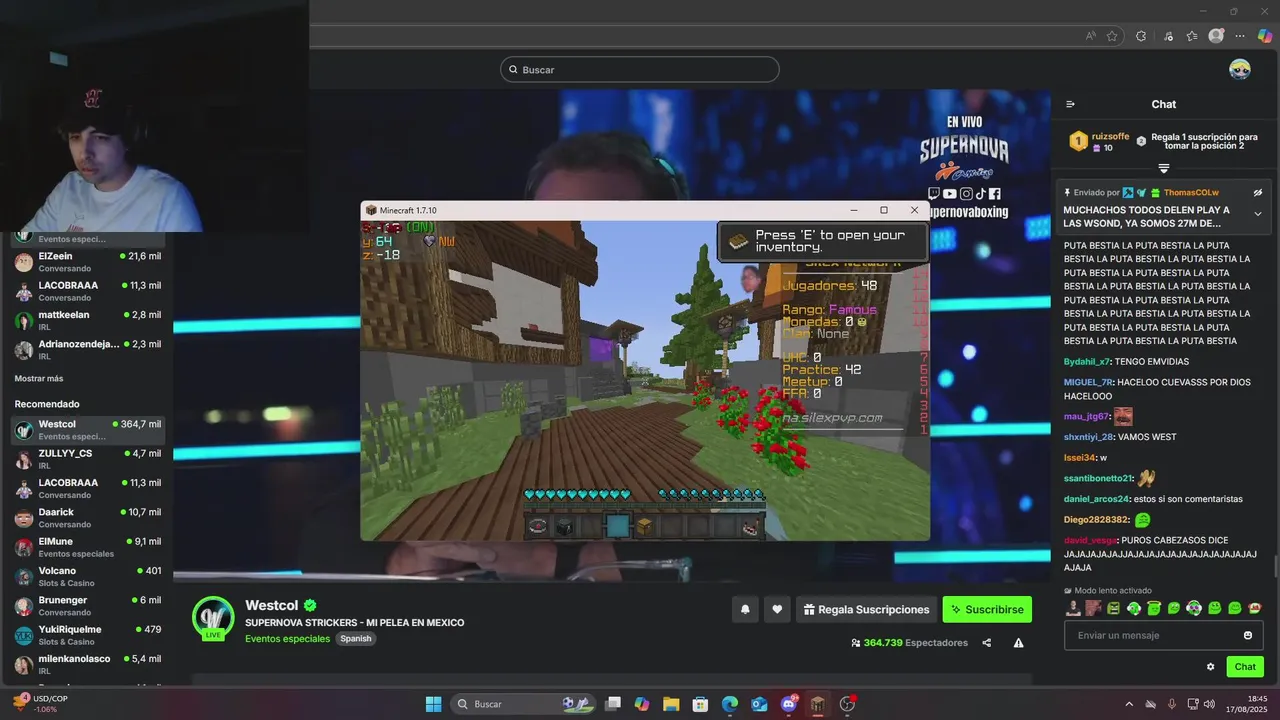Open the Windows Start menu
This screenshot has width=1280, height=720.
(433, 704)
